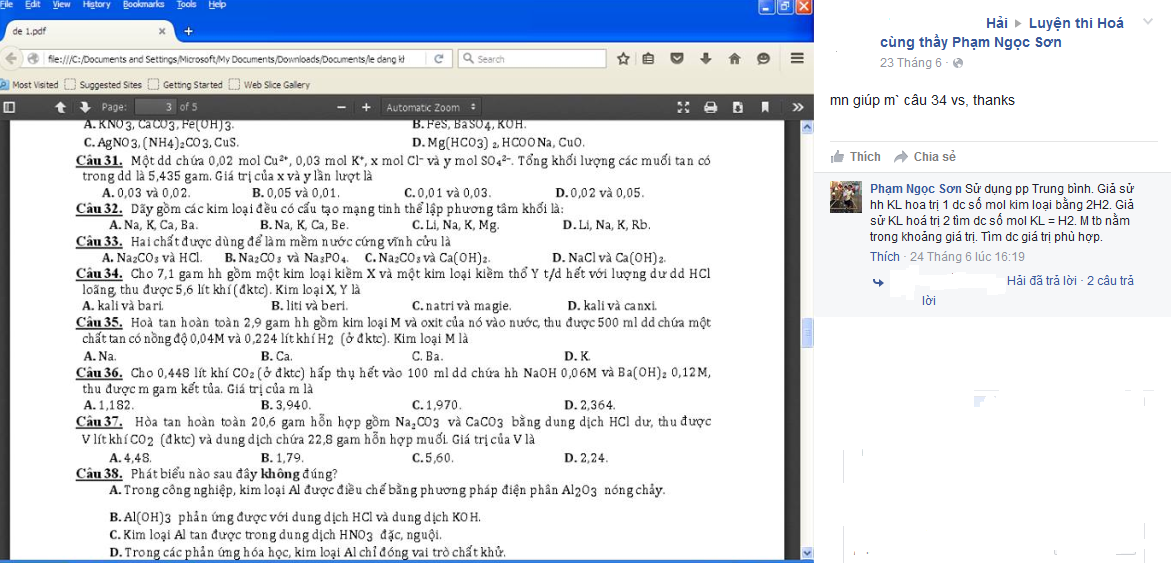The height and width of the screenshot is (563, 1171).
Task: Open the Hello chat smiley icon
Action: click(763, 59)
